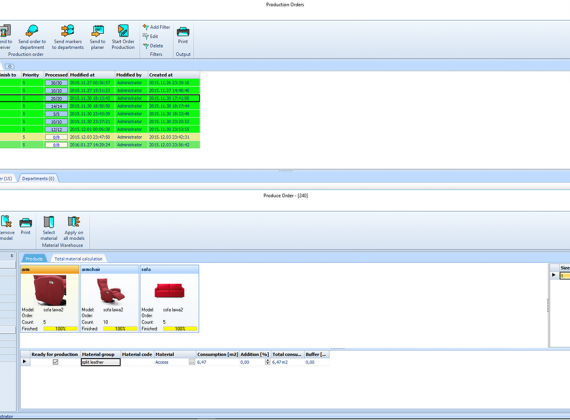Select the sofa product image
The height and width of the screenshot is (420, 570).
pyautogui.click(x=169, y=291)
